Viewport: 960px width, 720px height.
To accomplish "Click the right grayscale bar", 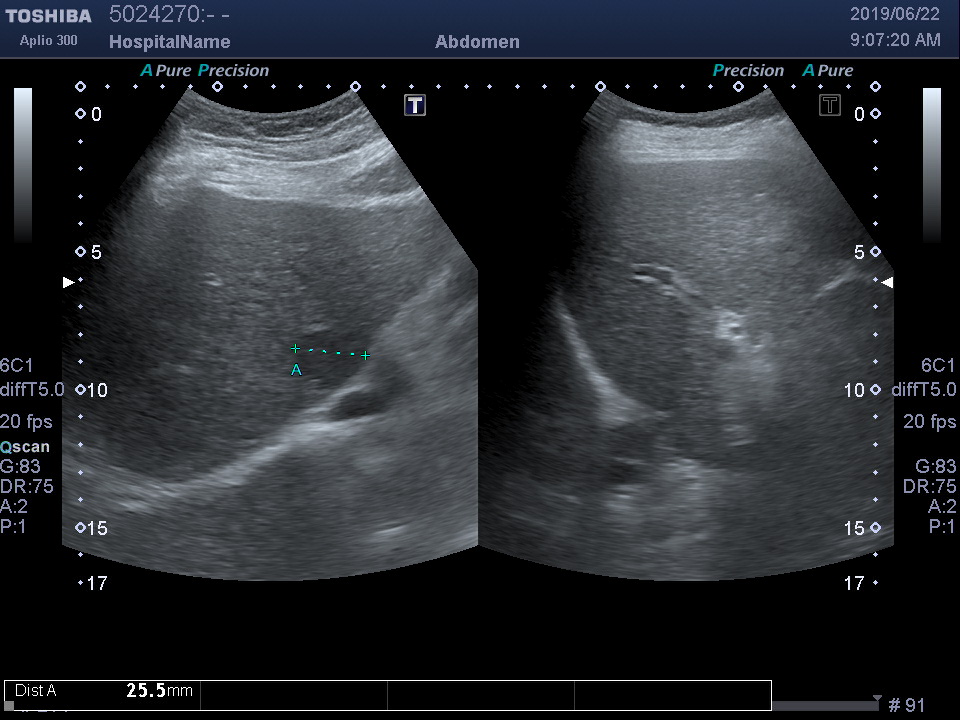I will 931,165.
